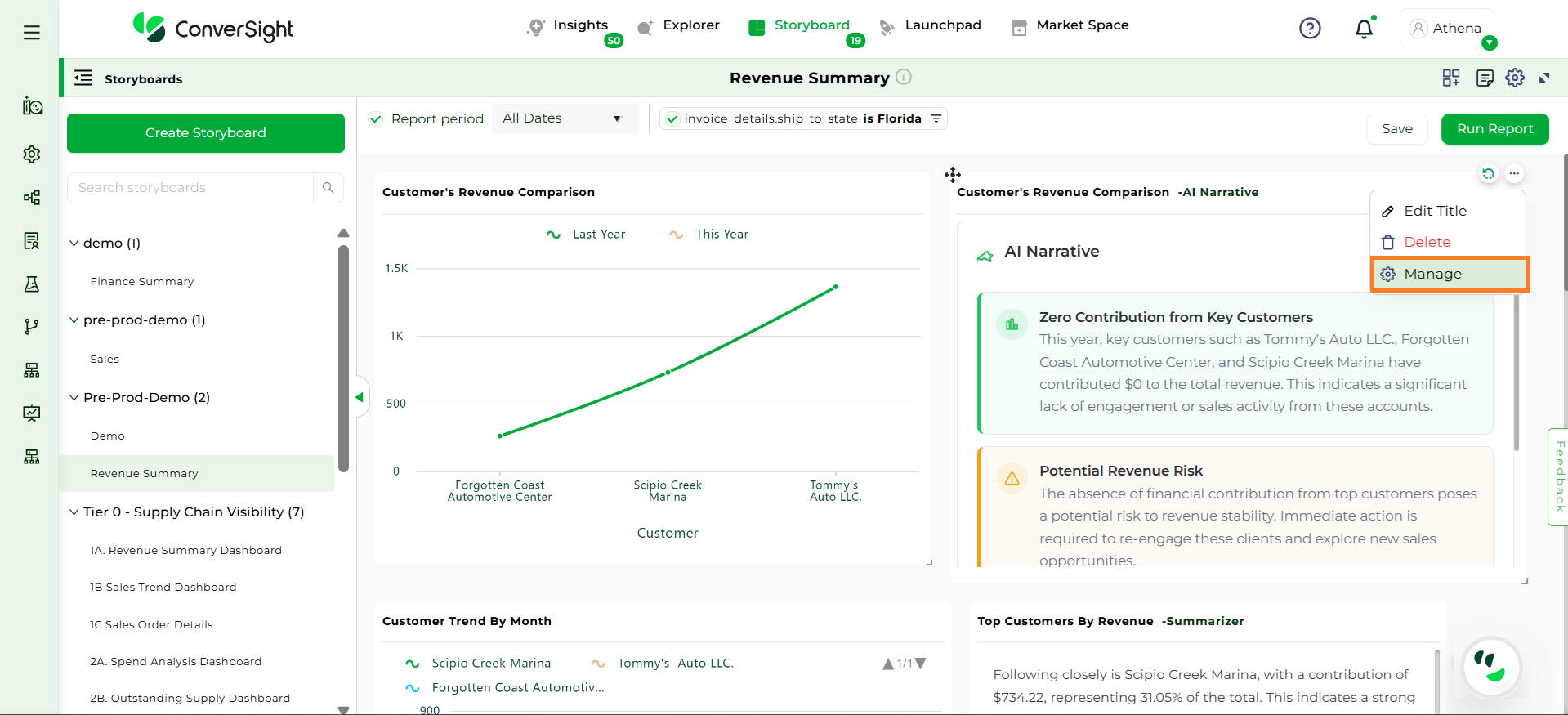Viewport: 1568px width, 715px height.
Task: Click the storyboard list vertical scrollbar
Action: (343, 360)
